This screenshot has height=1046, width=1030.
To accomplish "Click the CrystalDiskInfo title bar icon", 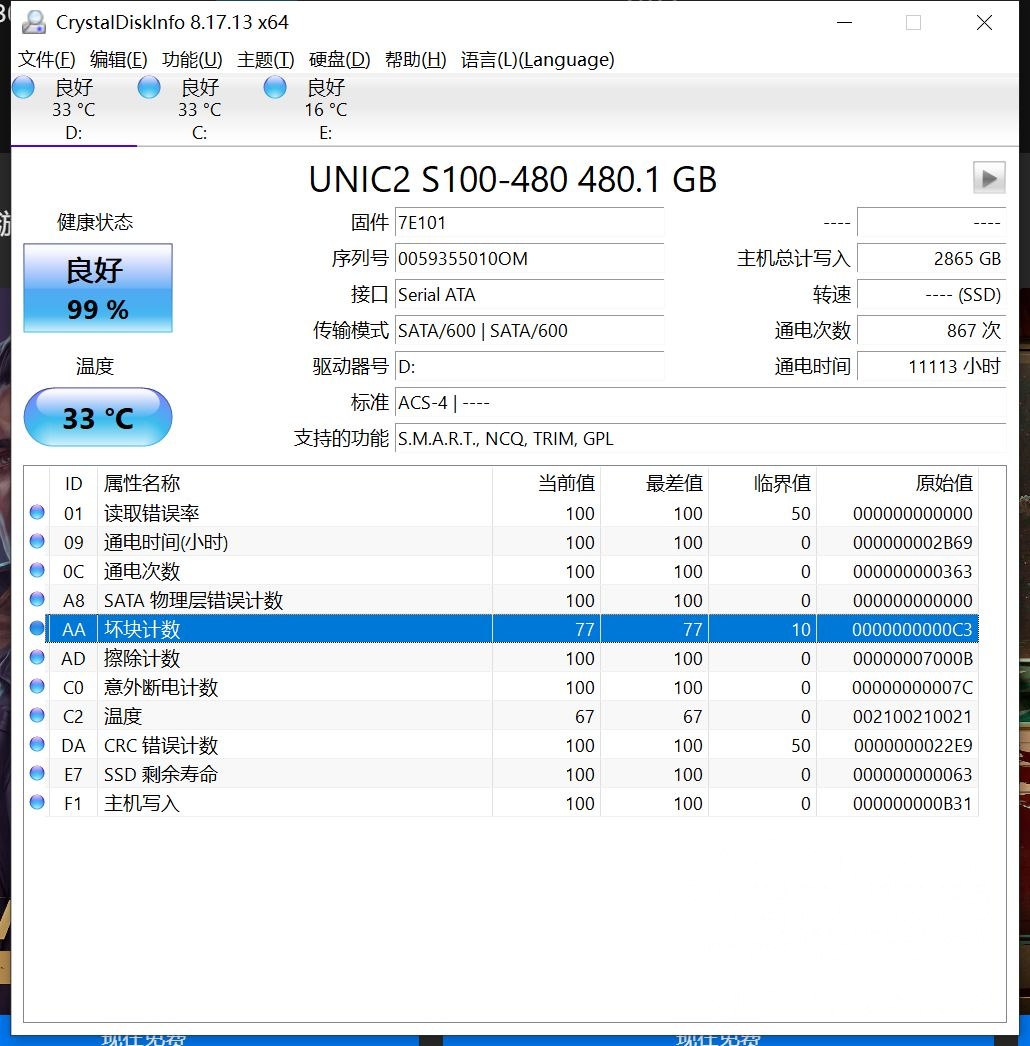I will pyautogui.click(x=33, y=22).
